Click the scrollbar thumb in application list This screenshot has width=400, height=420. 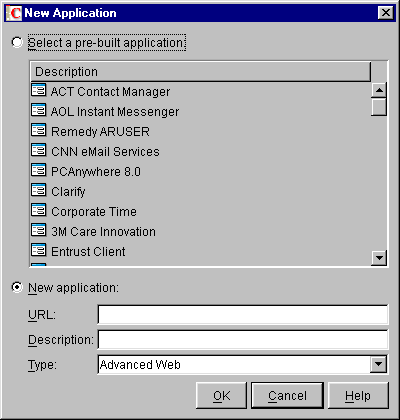pyautogui.click(x=379, y=107)
